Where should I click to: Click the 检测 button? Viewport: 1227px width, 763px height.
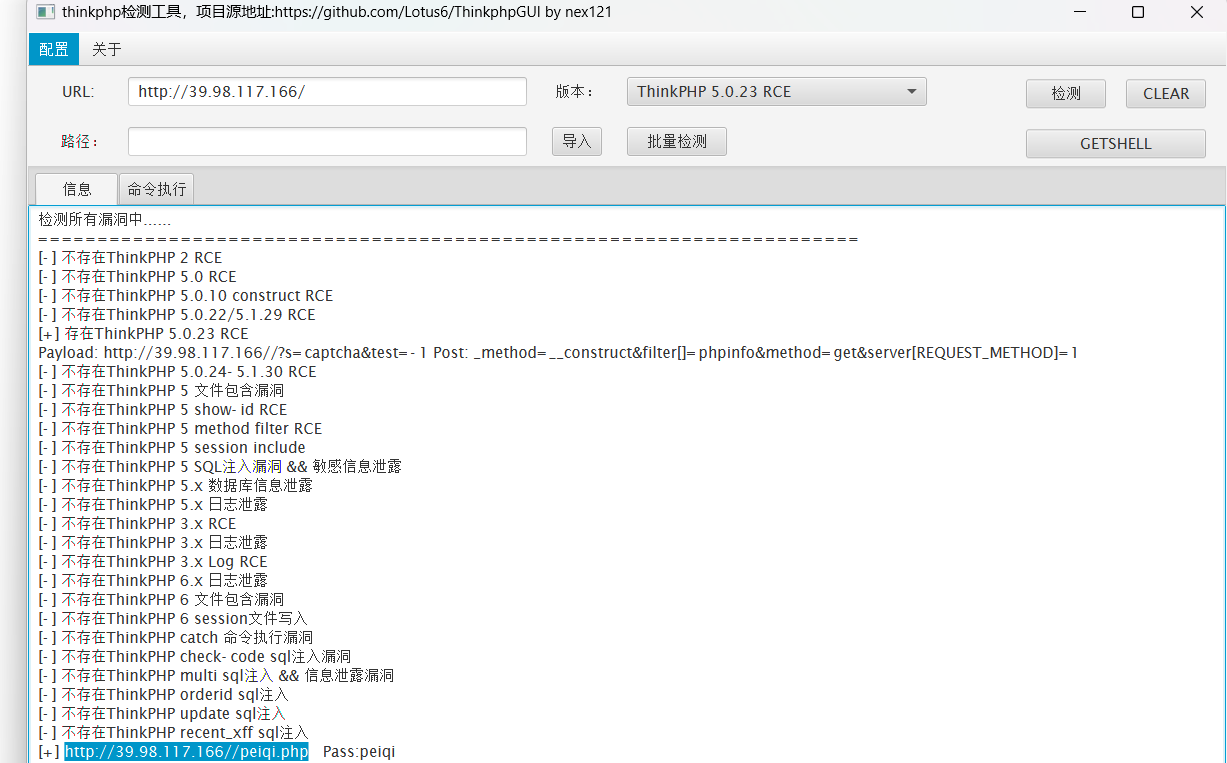click(x=1066, y=94)
